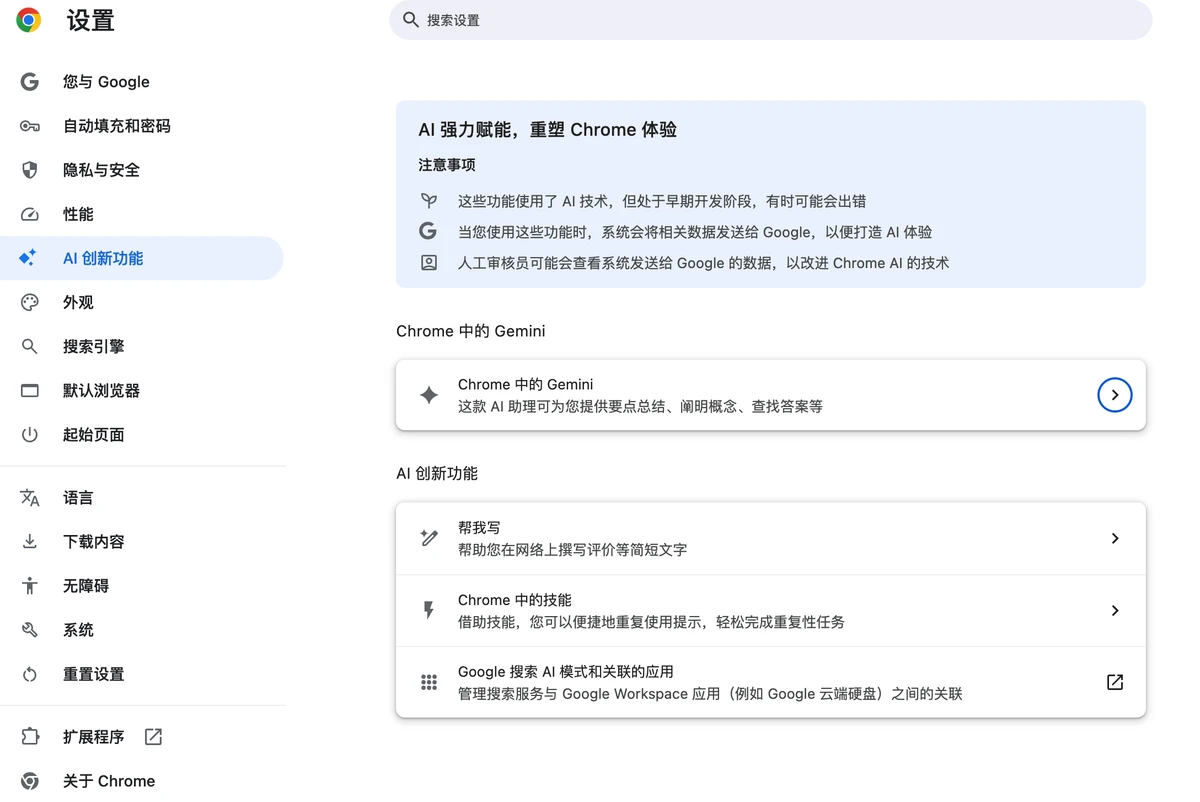Screen dimensions: 1200x802
Task: Expand Chrome 中的 Gemini with circled arrow
Action: pos(1115,395)
